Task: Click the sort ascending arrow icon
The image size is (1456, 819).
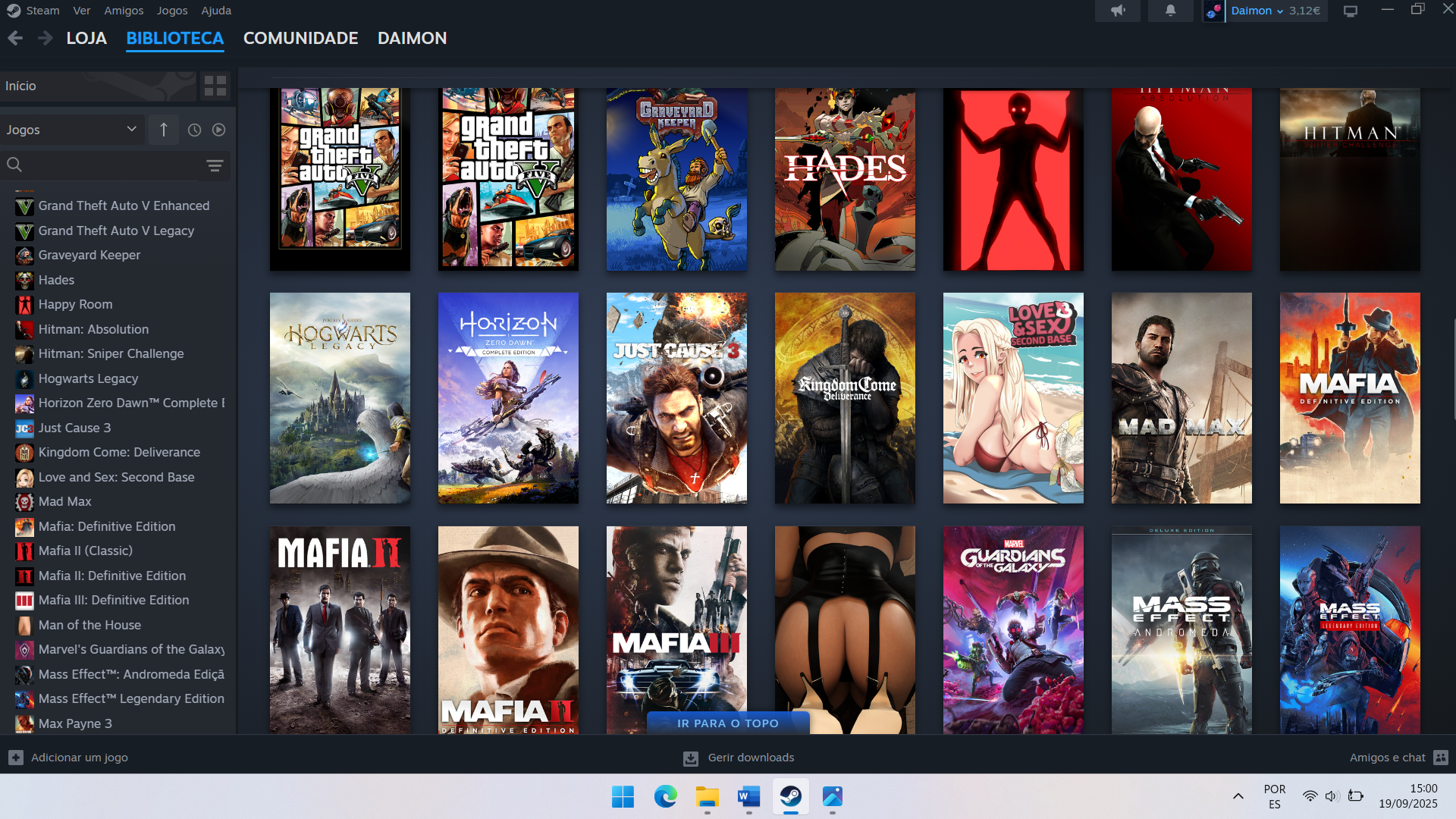Action: pyautogui.click(x=164, y=130)
